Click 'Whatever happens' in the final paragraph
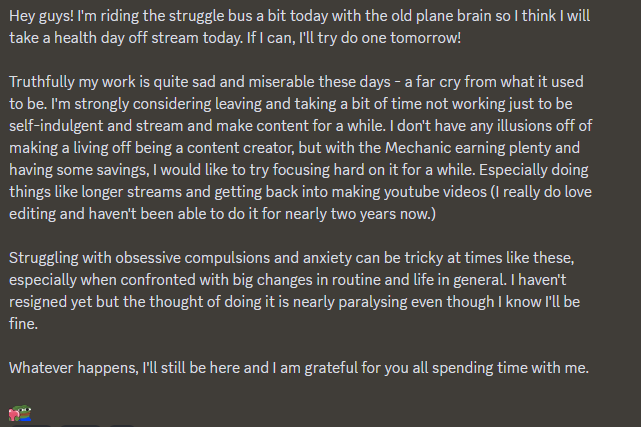The image size is (641, 427). coord(74,368)
